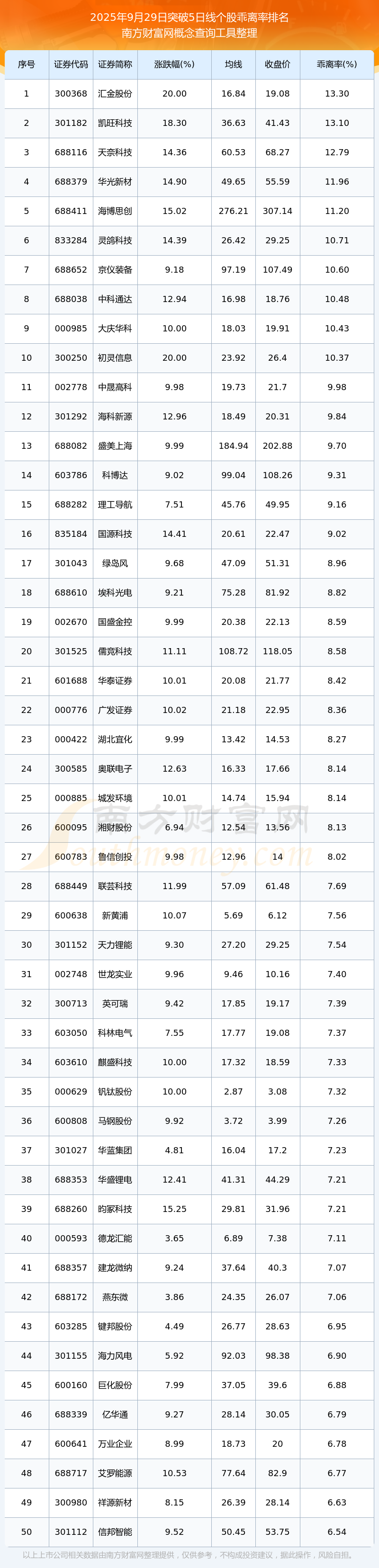Screen dimensions: 379x1568
Task: Click the subtitle 南方财富网概念查询工具整理
Action: 189,34
